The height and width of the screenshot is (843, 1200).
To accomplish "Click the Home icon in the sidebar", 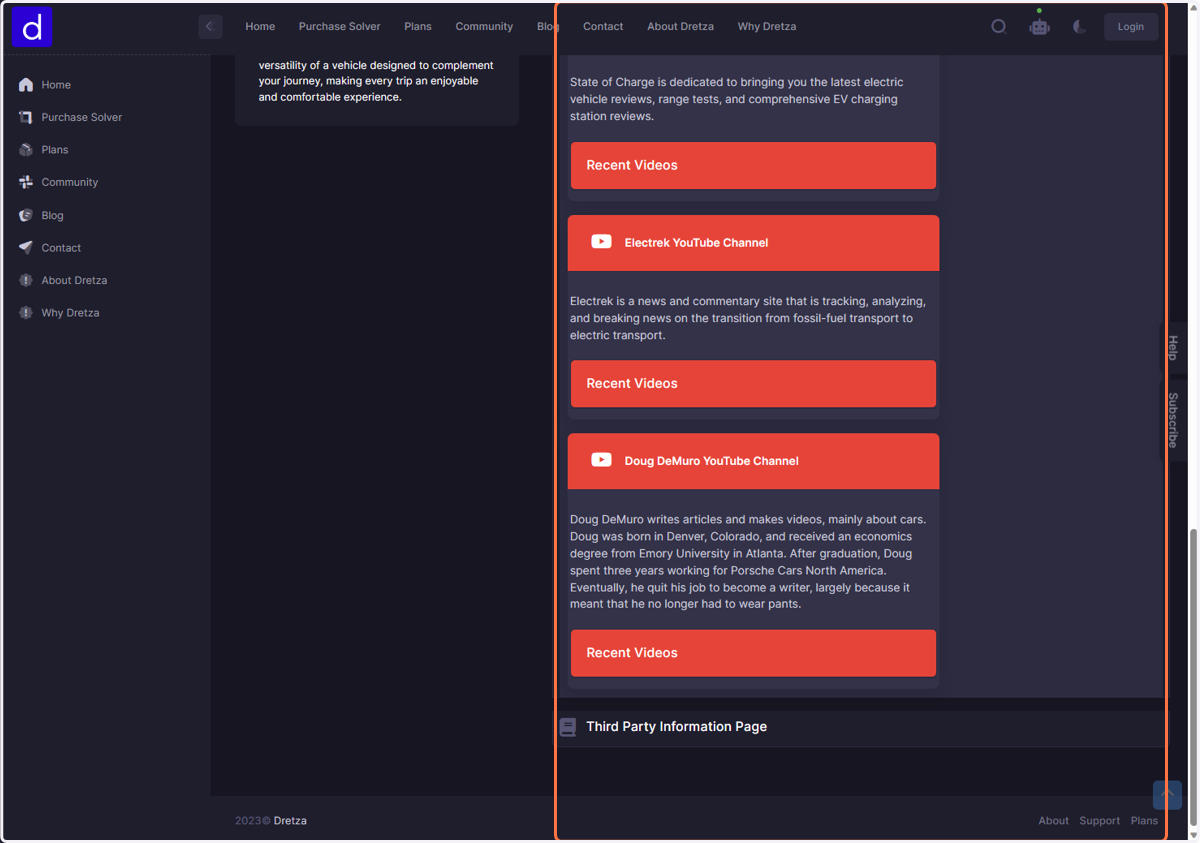I will 26,85.
